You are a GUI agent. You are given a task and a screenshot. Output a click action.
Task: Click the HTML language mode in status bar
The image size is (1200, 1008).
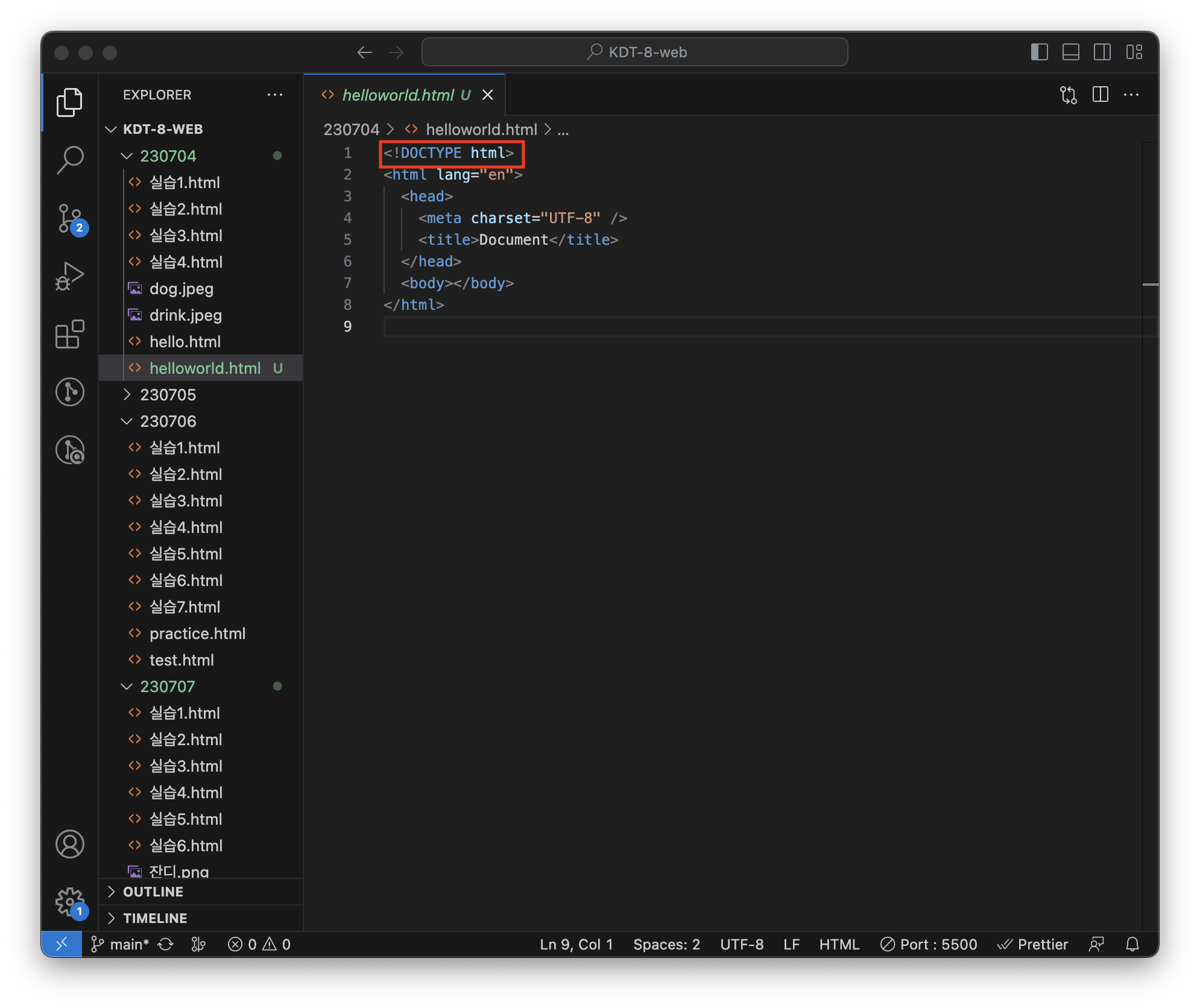(x=839, y=944)
